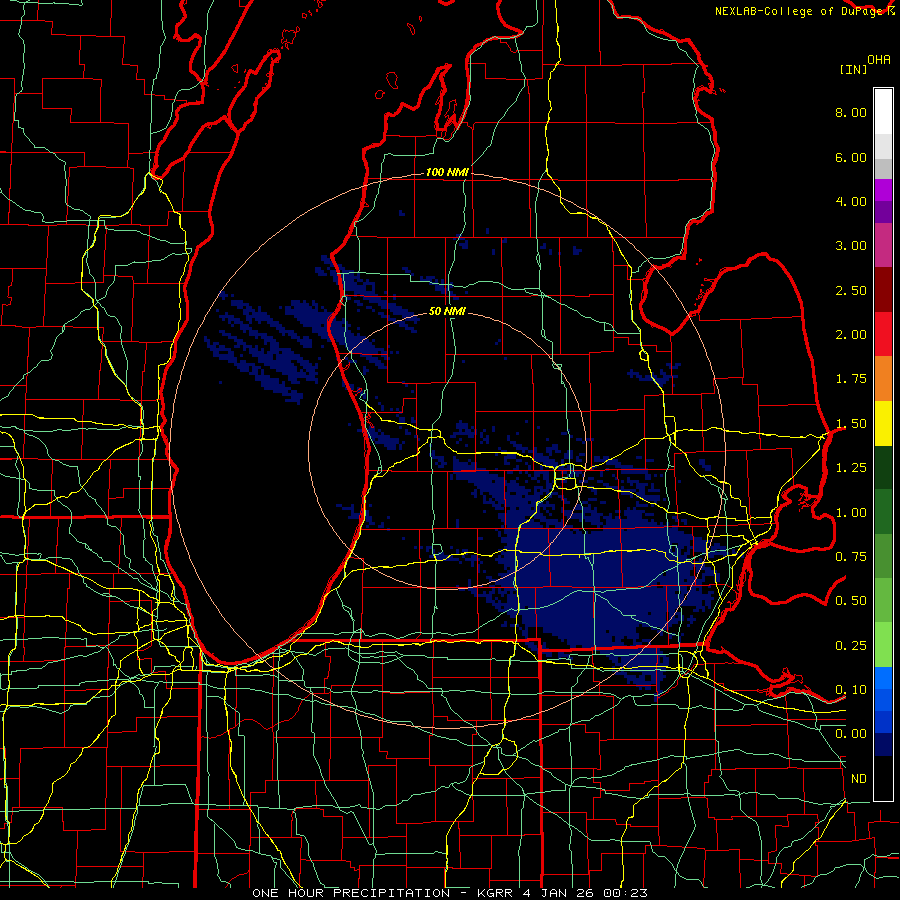900x900 pixels.
Task: Select the pink legend swatch near 3.00
Action: pyautogui.click(x=883, y=245)
